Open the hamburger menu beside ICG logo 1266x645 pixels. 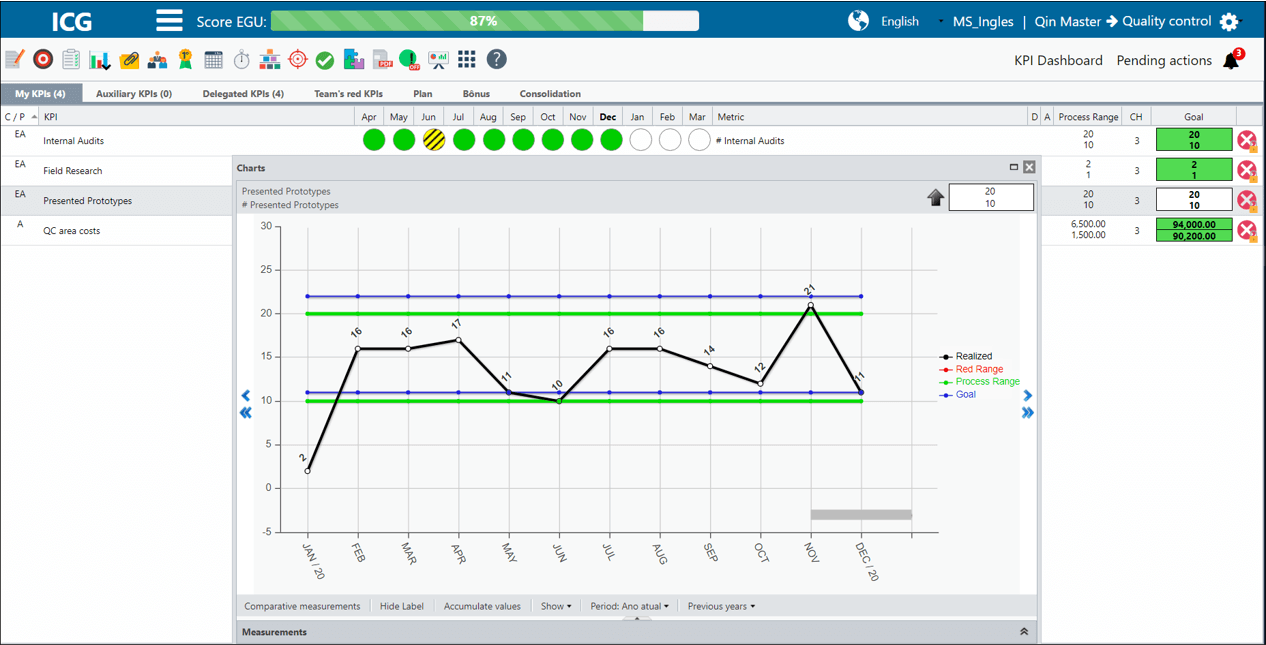169,21
